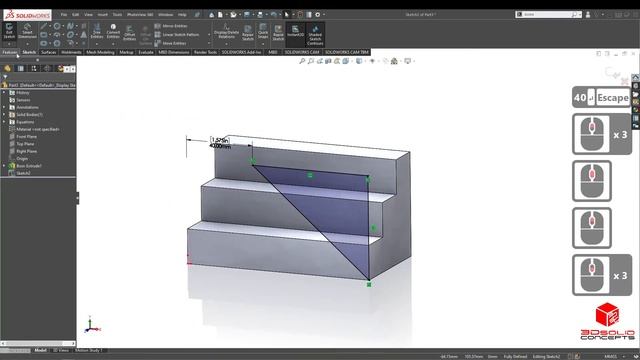The height and width of the screenshot is (360, 640).
Task: Click the feature tree horizontal scrollbar
Action: click(38, 343)
